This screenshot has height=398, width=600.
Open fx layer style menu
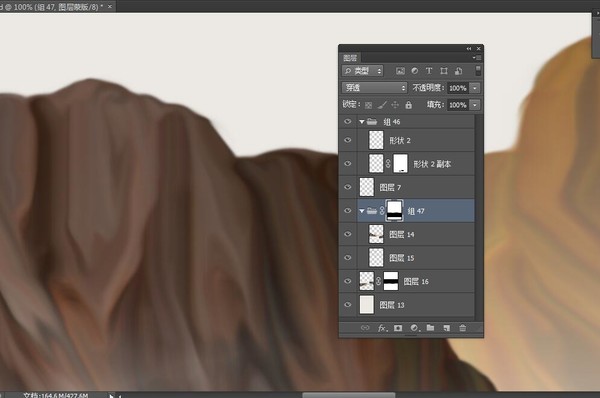[382, 328]
